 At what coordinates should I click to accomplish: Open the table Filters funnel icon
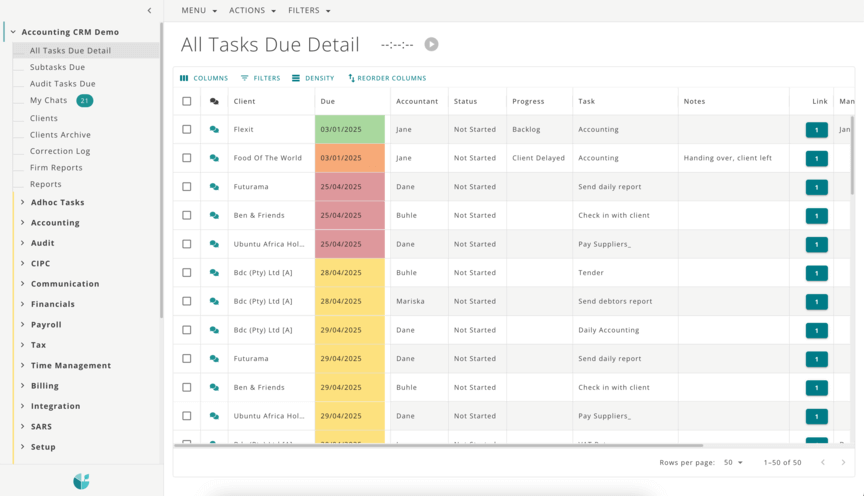coord(245,78)
